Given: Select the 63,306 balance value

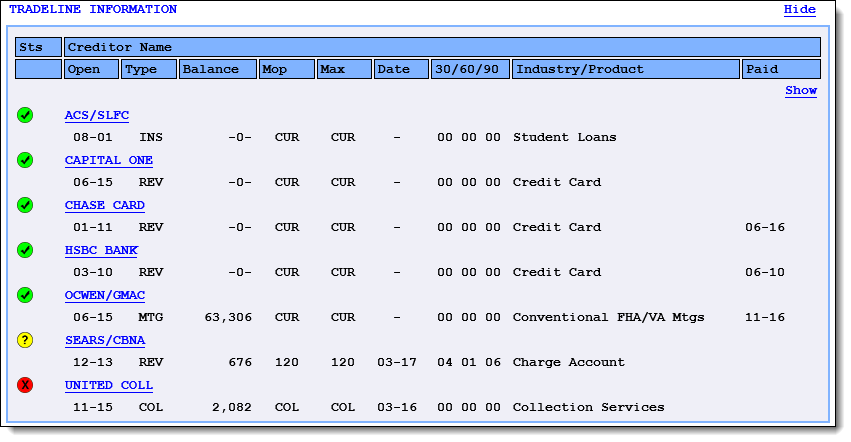Looking at the screenshot, I should pos(228,318).
